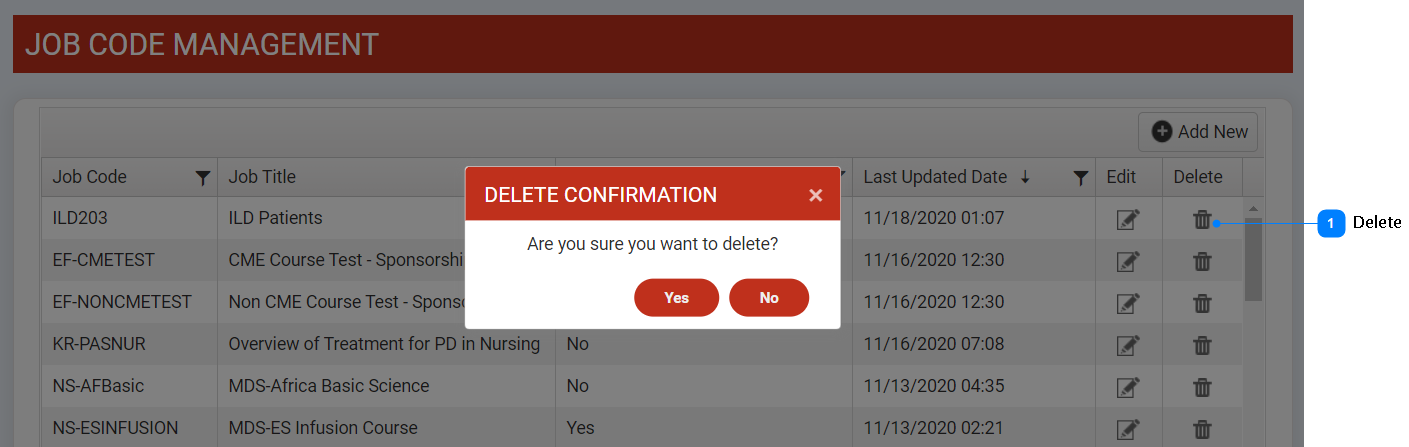Screen dimensions: 1409x447
Task: Close the Delete Confirmation dialog
Action: pyautogui.click(x=816, y=195)
